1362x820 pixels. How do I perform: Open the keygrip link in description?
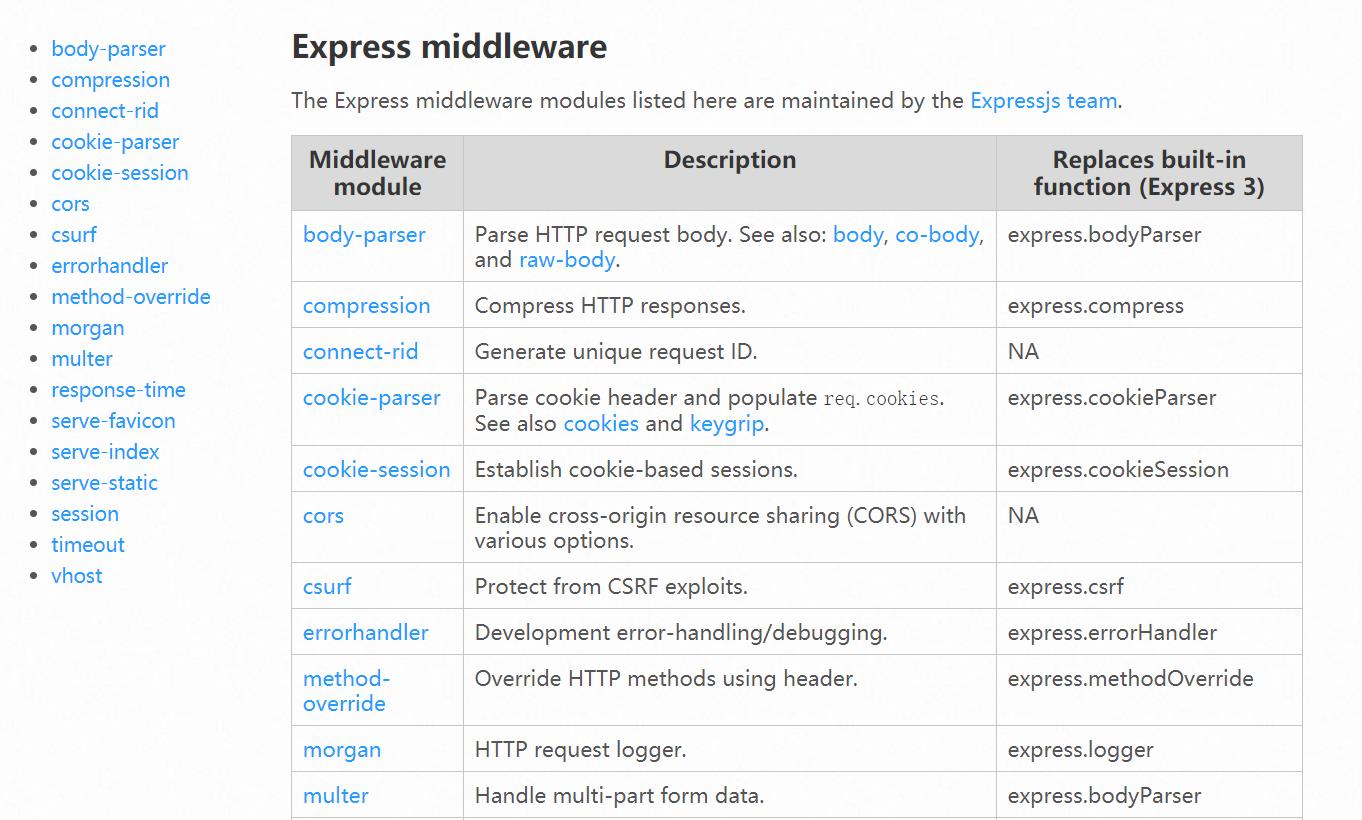click(727, 423)
